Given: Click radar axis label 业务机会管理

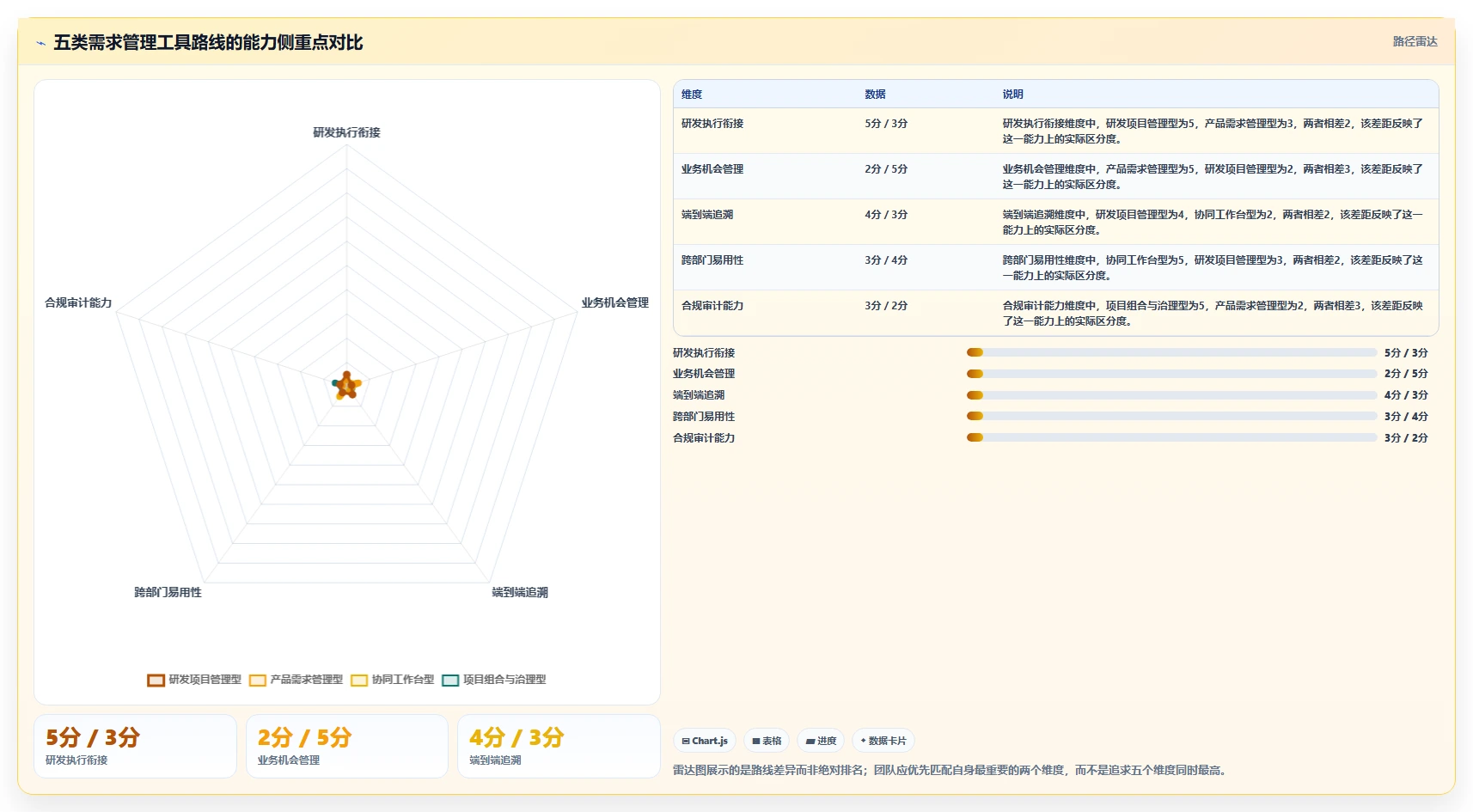Looking at the screenshot, I should point(614,302).
